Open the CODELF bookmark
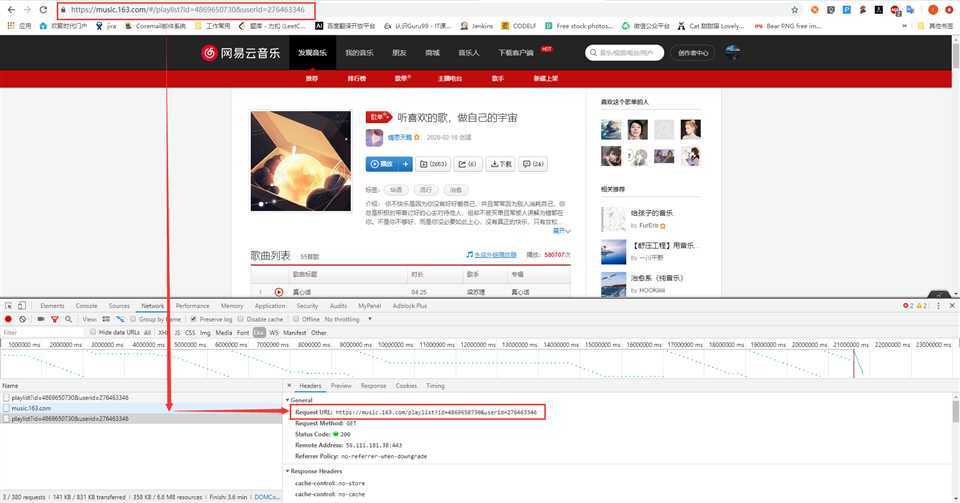Image resolution: width=960 pixels, height=503 pixels. coord(519,26)
